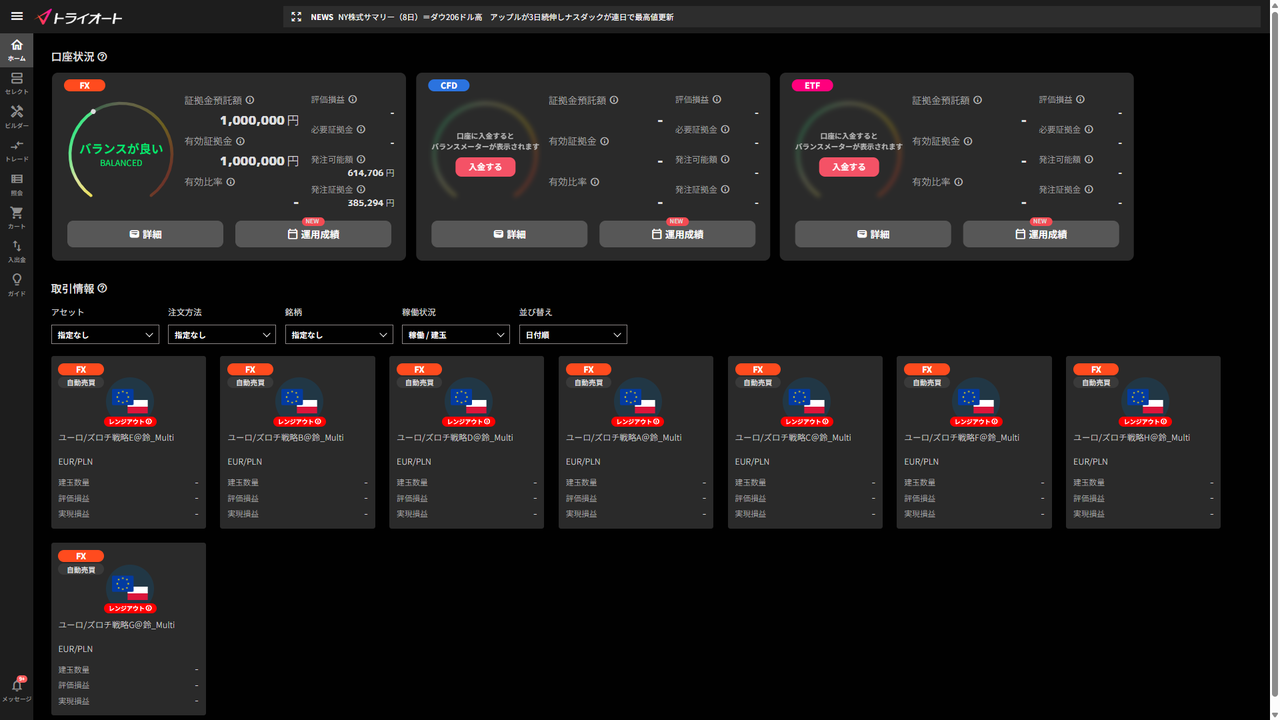Open the 稼働状況 filter showing 稼働 / 建玉

tap(456, 335)
